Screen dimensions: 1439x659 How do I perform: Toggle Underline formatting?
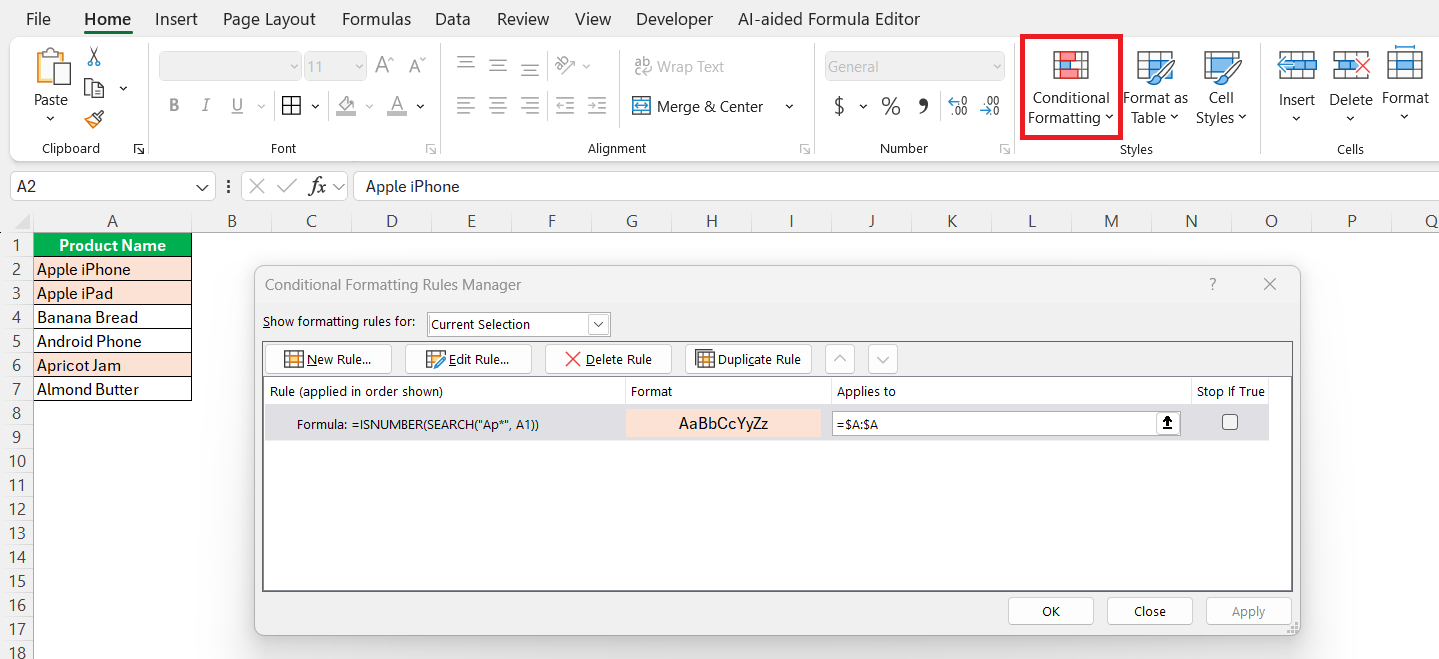[237, 106]
